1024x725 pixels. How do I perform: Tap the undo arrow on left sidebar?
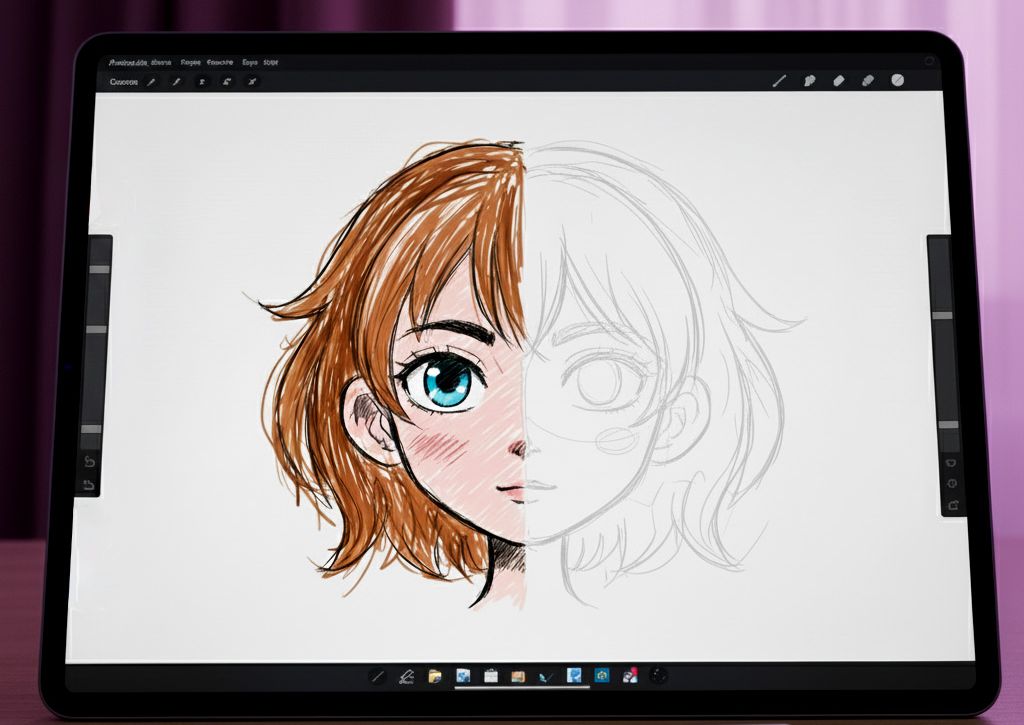(x=89, y=462)
